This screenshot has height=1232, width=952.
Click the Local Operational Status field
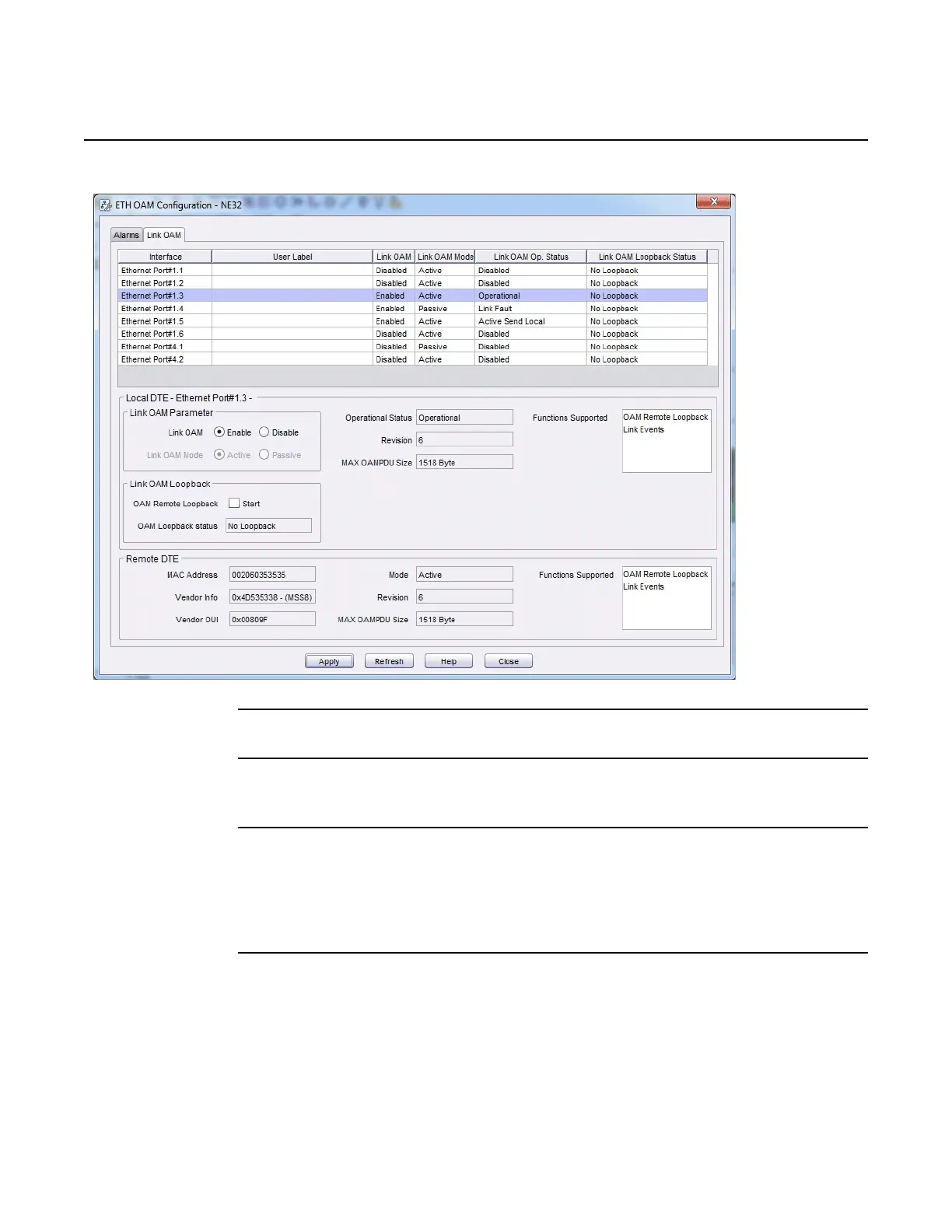[x=464, y=418]
